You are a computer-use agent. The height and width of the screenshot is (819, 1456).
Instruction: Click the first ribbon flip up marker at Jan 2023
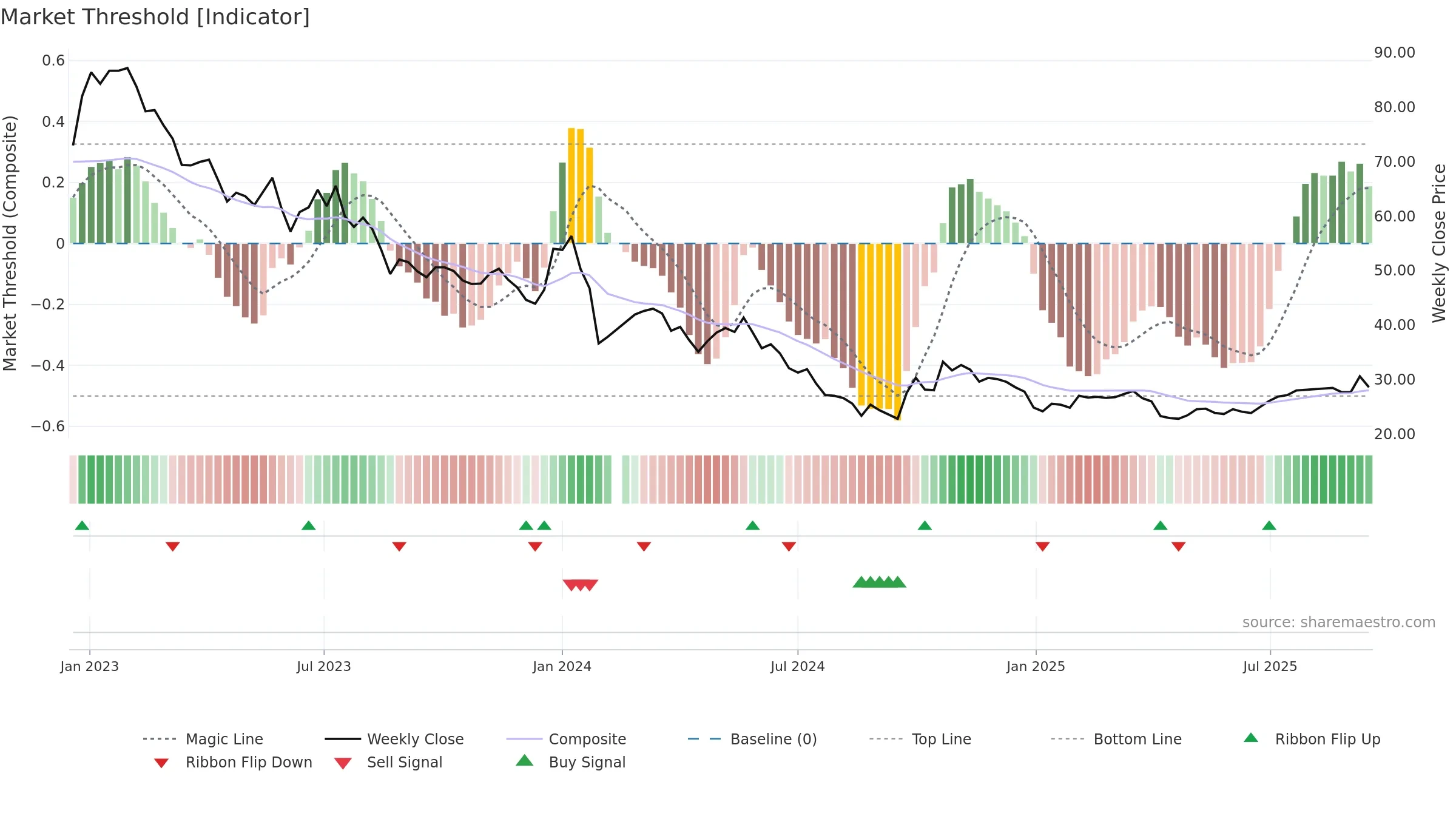coord(82,525)
